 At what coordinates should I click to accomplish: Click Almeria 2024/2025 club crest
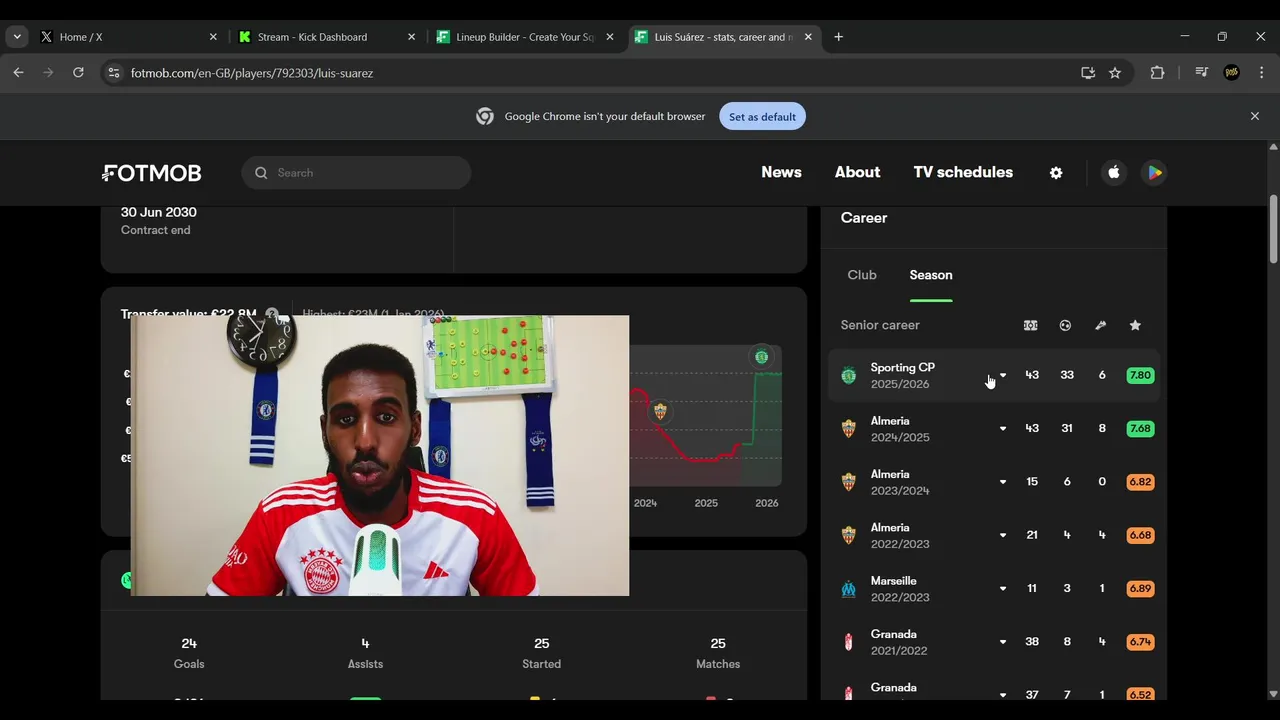tap(849, 429)
